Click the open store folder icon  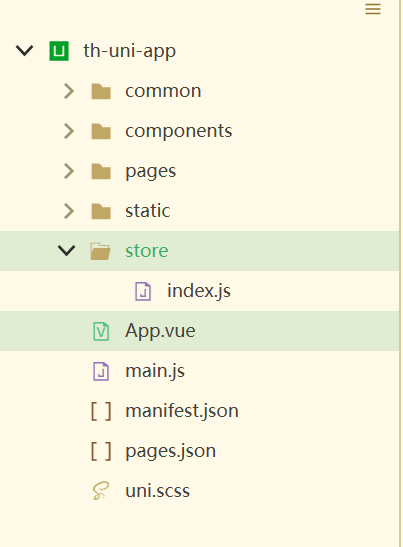point(100,251)
